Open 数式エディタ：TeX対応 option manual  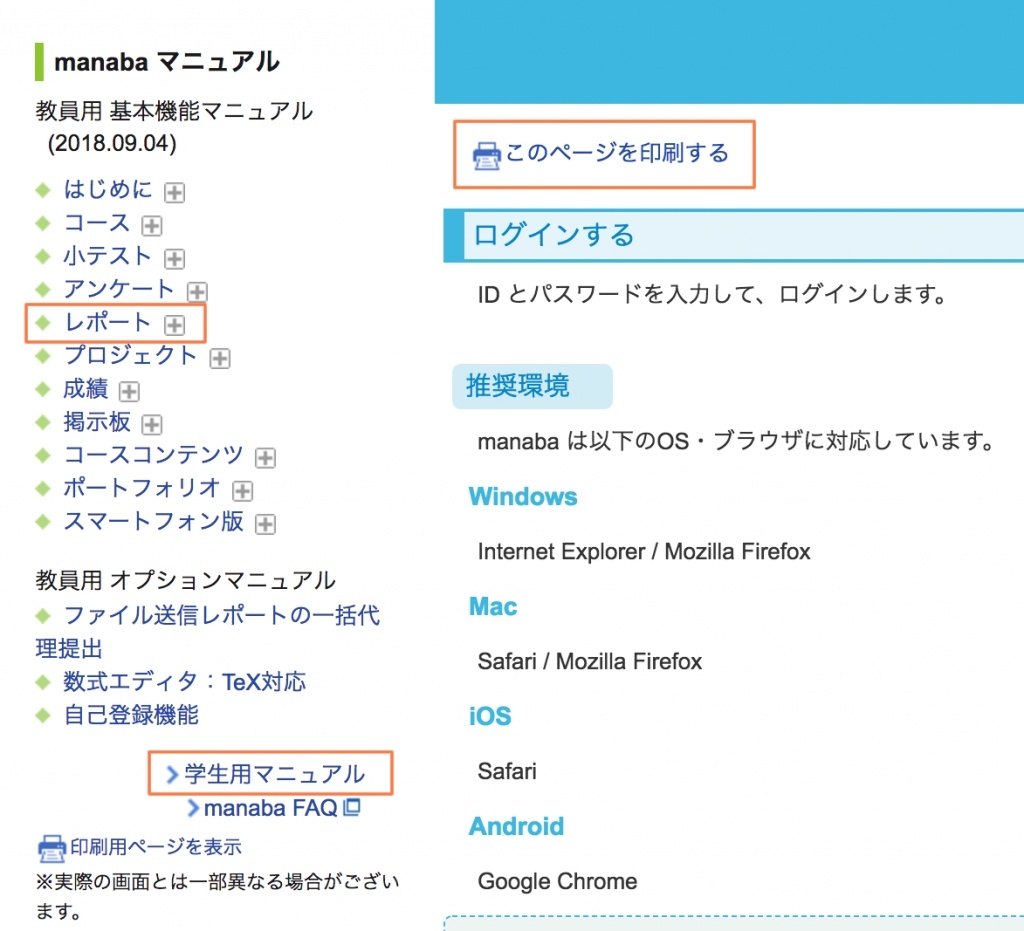click(184, 682)
